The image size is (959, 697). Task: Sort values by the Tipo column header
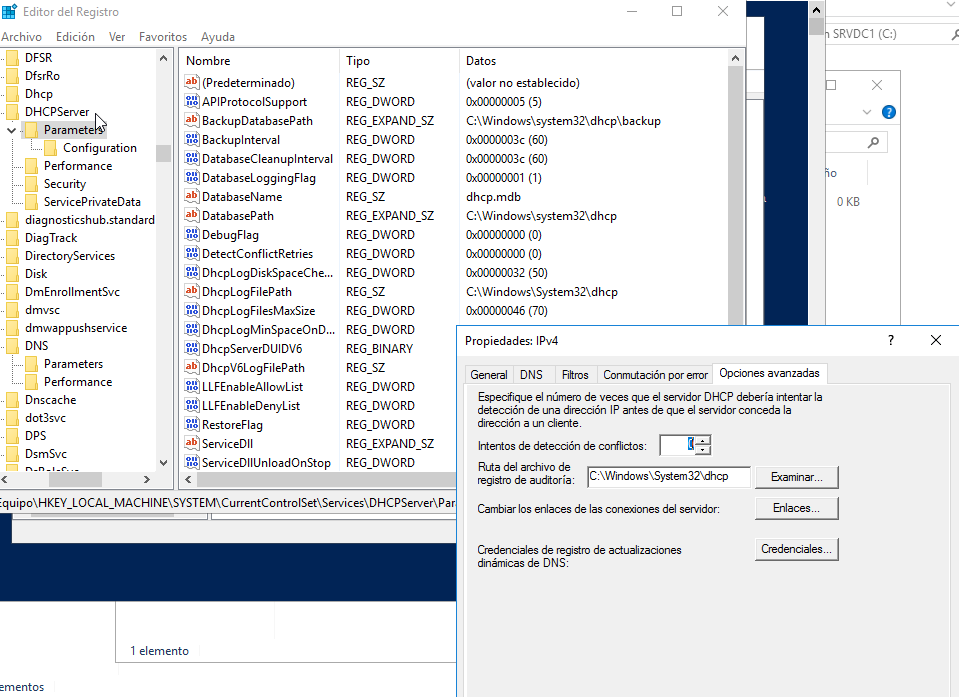click(358, 61)
